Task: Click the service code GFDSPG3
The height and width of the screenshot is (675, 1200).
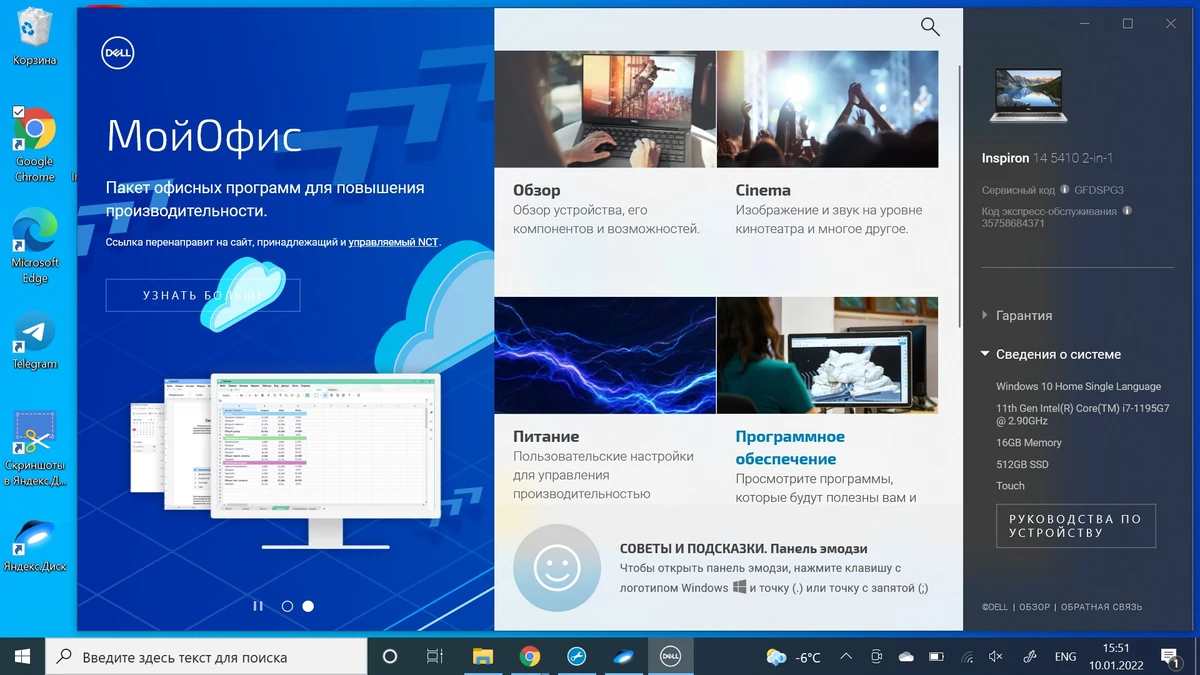Action: [x=1098, y=190]
